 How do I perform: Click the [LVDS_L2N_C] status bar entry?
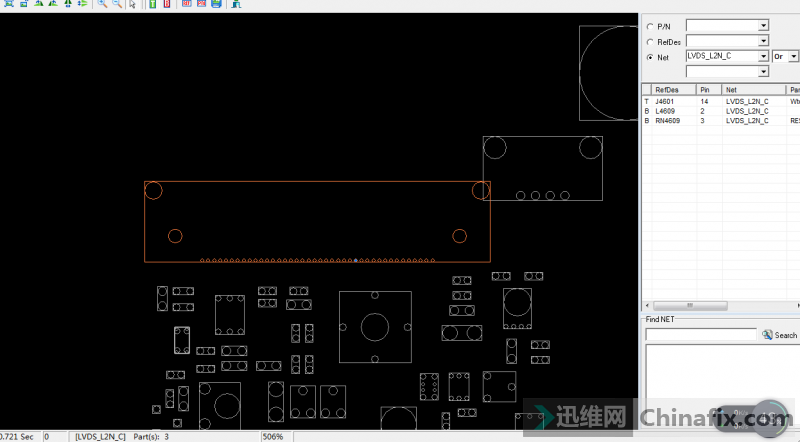[100, 437]
